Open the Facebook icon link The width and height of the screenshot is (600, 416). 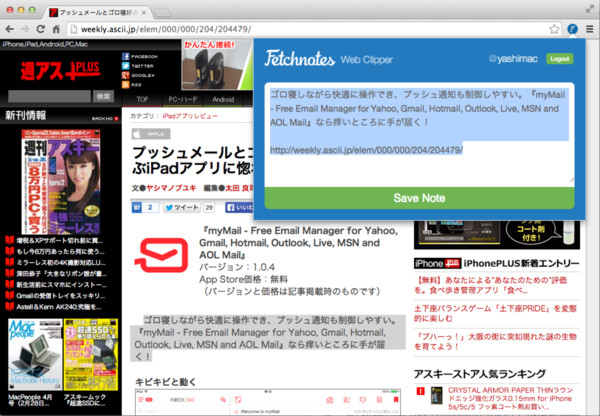[x=126, y=56]
